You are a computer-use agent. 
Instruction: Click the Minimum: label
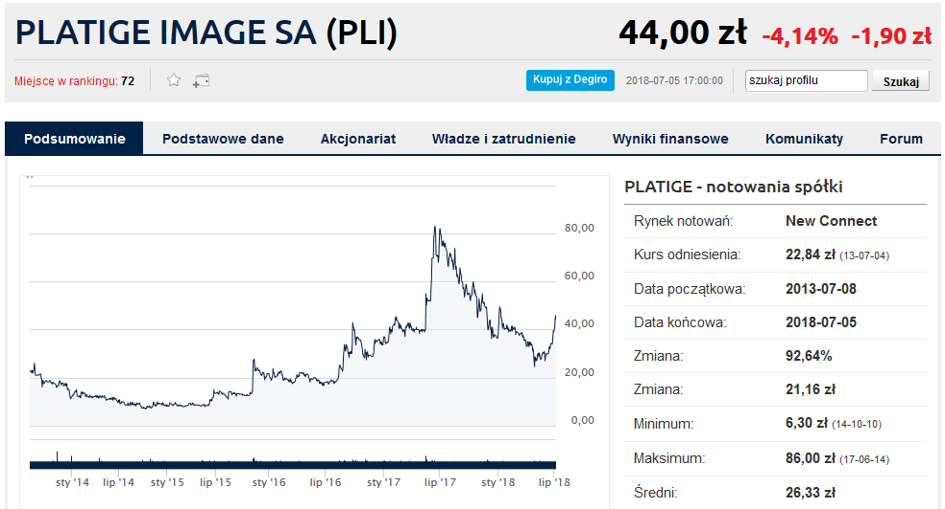pos(663,424)
